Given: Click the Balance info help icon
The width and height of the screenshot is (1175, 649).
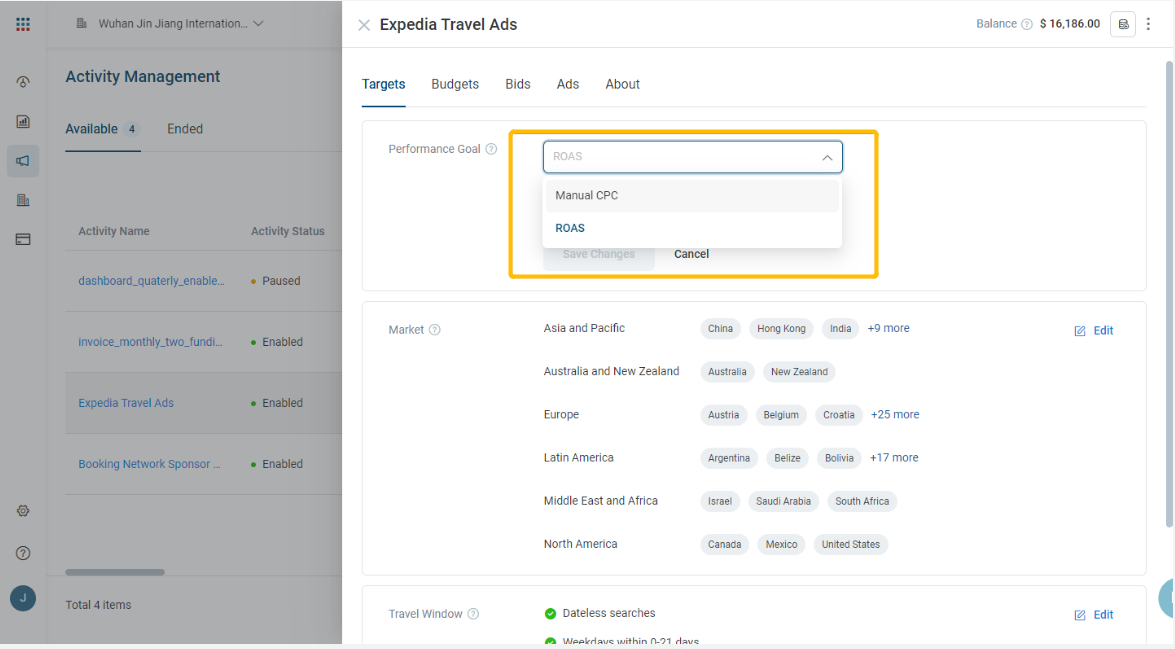Looking at the screenshot, I should tap(1027, 24).
